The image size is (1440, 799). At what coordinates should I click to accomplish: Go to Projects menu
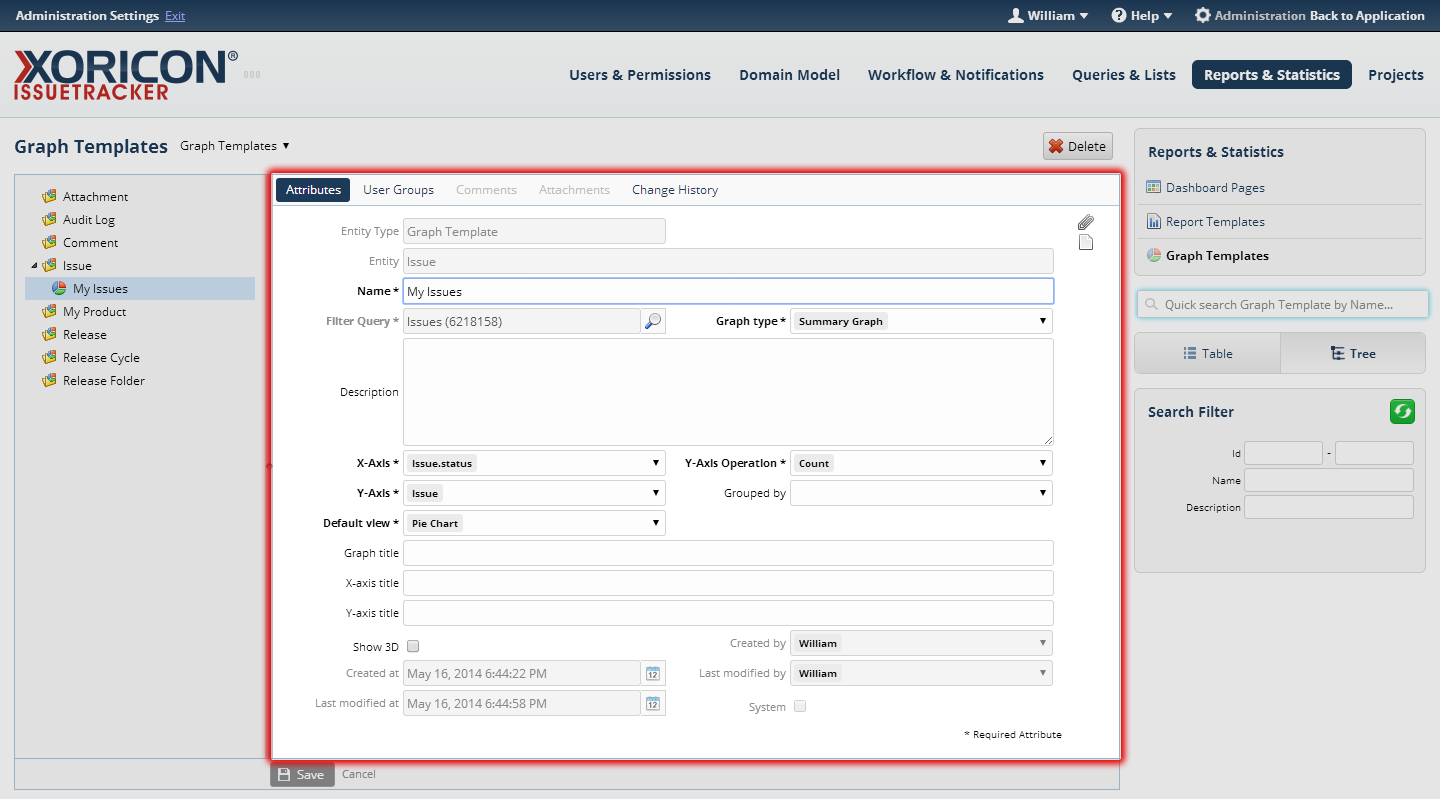point(1396,74)
